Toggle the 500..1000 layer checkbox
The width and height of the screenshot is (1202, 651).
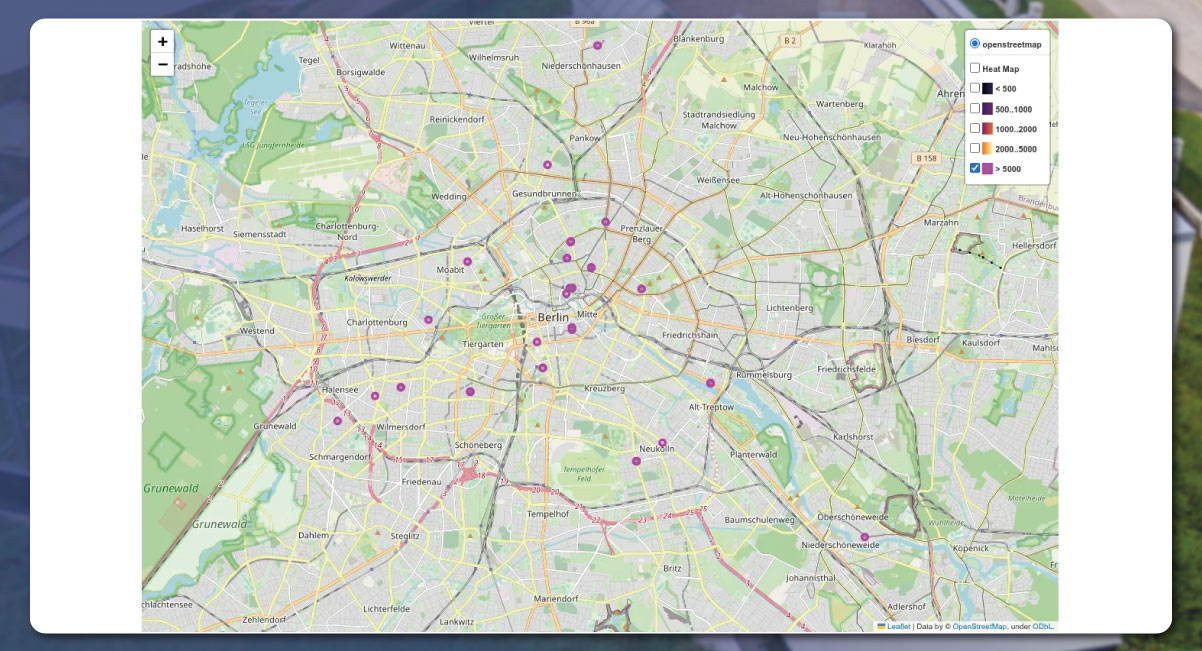point(975,108)
